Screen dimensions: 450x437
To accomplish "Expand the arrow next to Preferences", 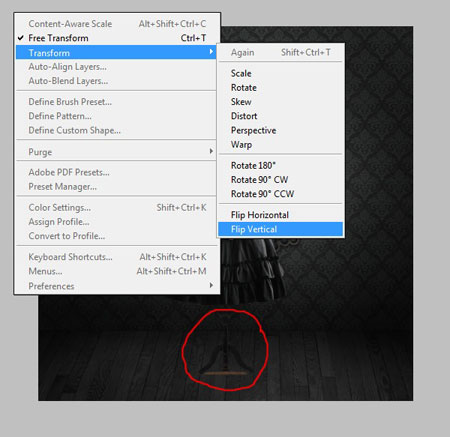I will click(x=211, y=285).
